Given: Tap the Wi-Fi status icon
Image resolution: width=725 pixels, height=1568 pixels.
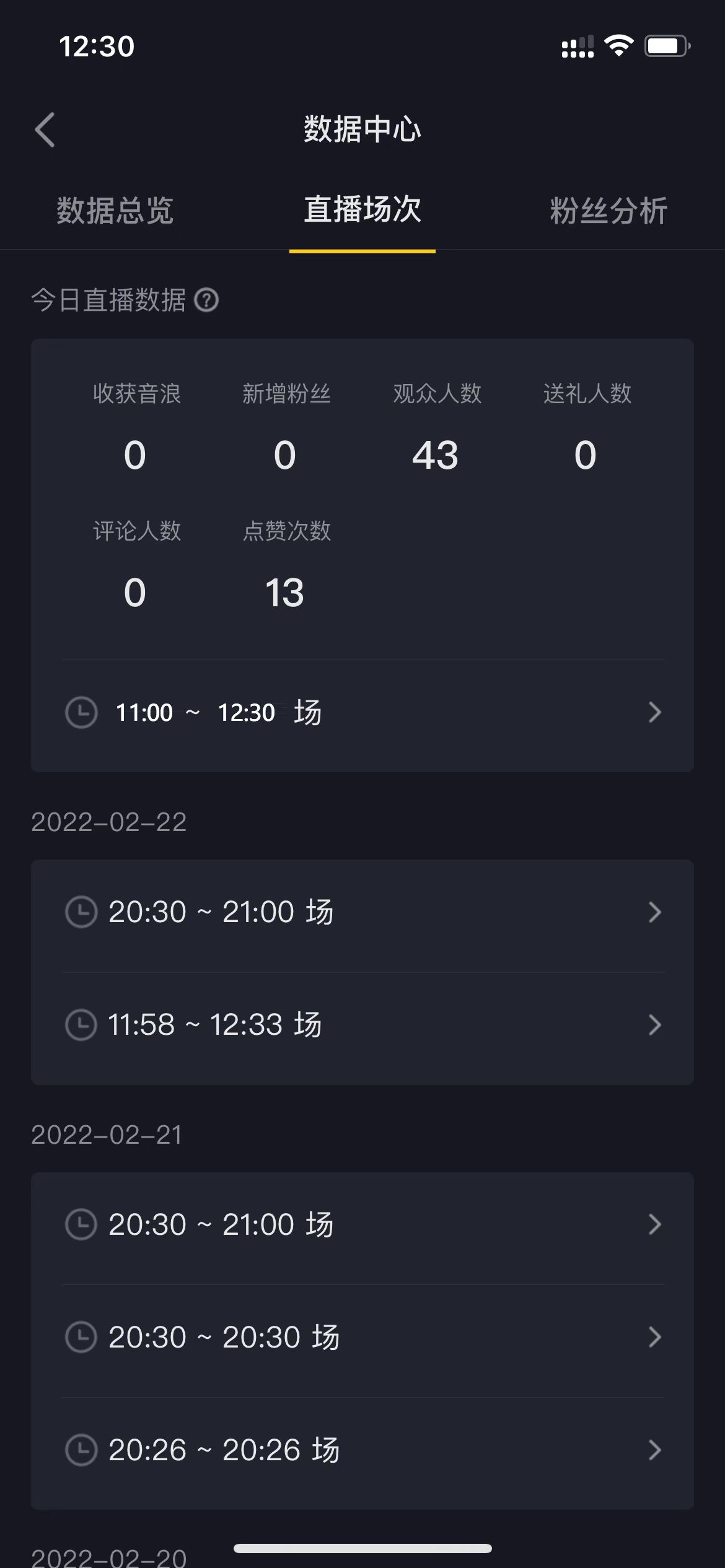Looking at the screenshot, I should (618, 46).
